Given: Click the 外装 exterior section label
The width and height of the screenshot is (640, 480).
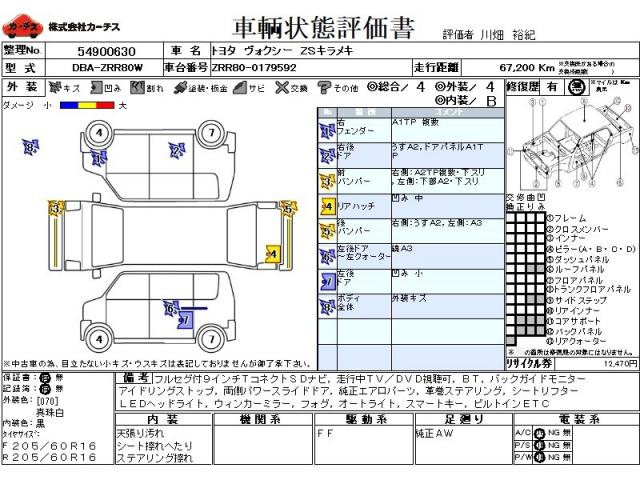Looking at the screenshot, I should pyautogui.click(x=22, y=87).
